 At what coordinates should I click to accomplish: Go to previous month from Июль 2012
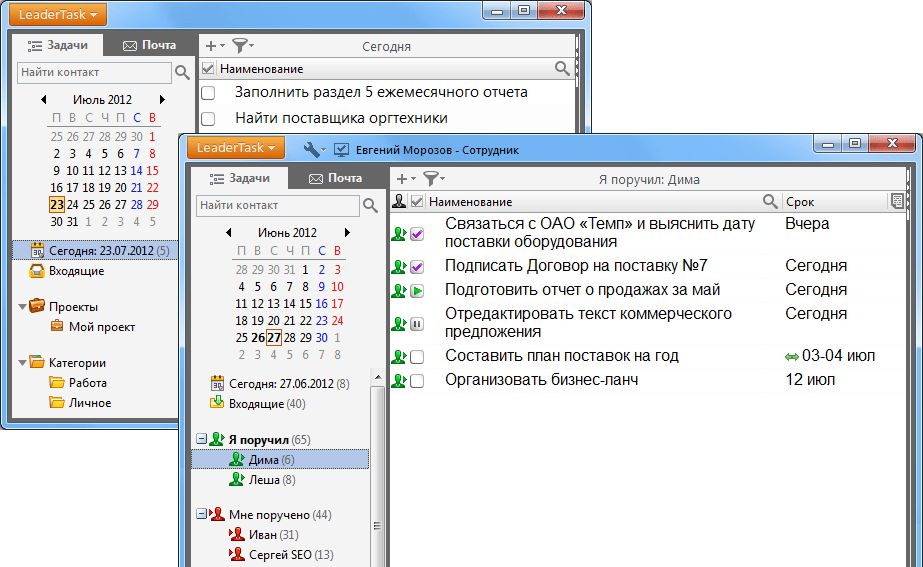44,100
